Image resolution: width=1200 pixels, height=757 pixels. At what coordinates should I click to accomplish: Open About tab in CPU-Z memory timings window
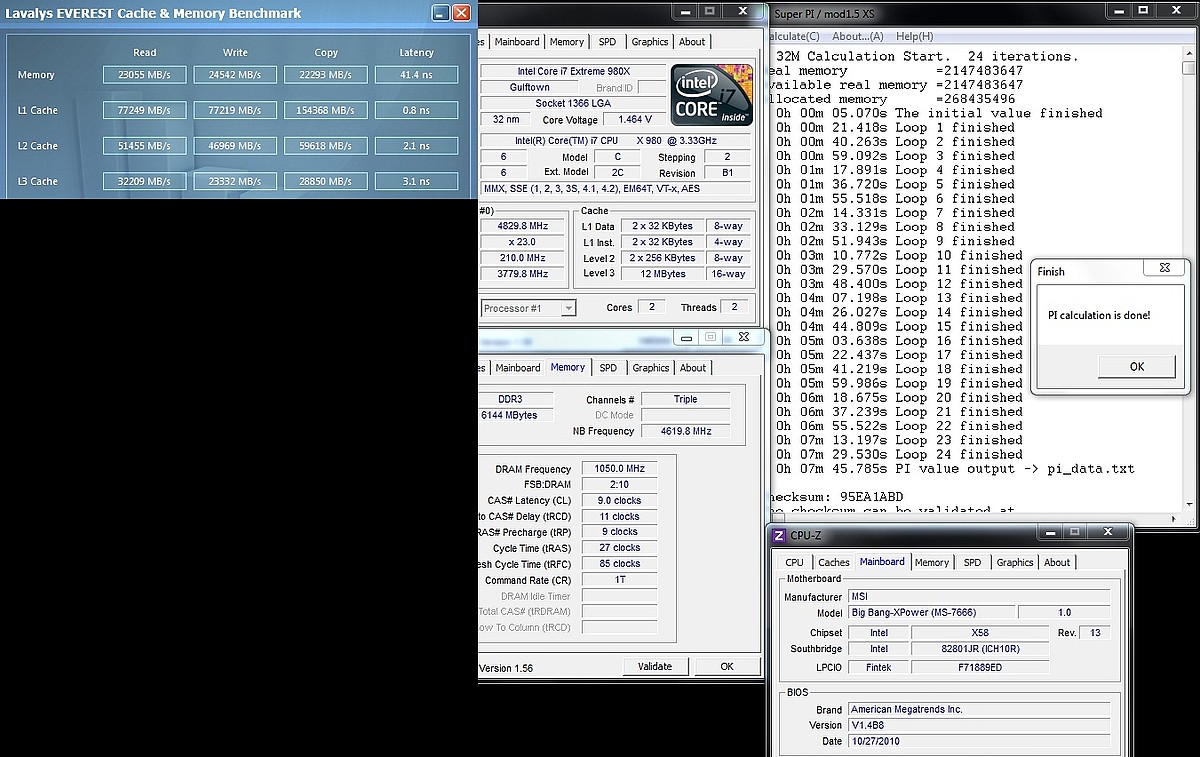693,368
